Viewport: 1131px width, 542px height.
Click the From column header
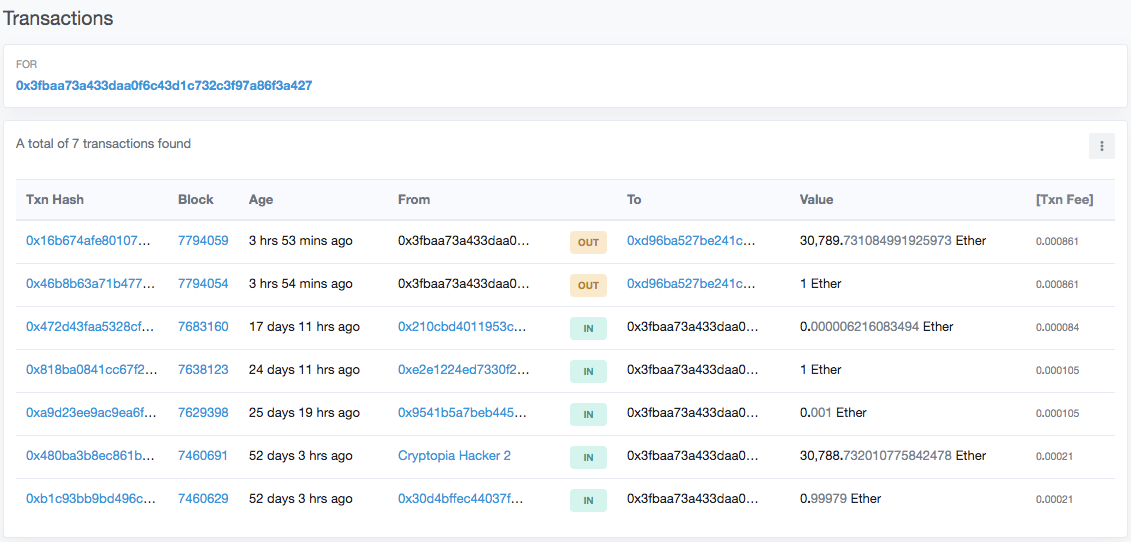(x=414, y=200)
